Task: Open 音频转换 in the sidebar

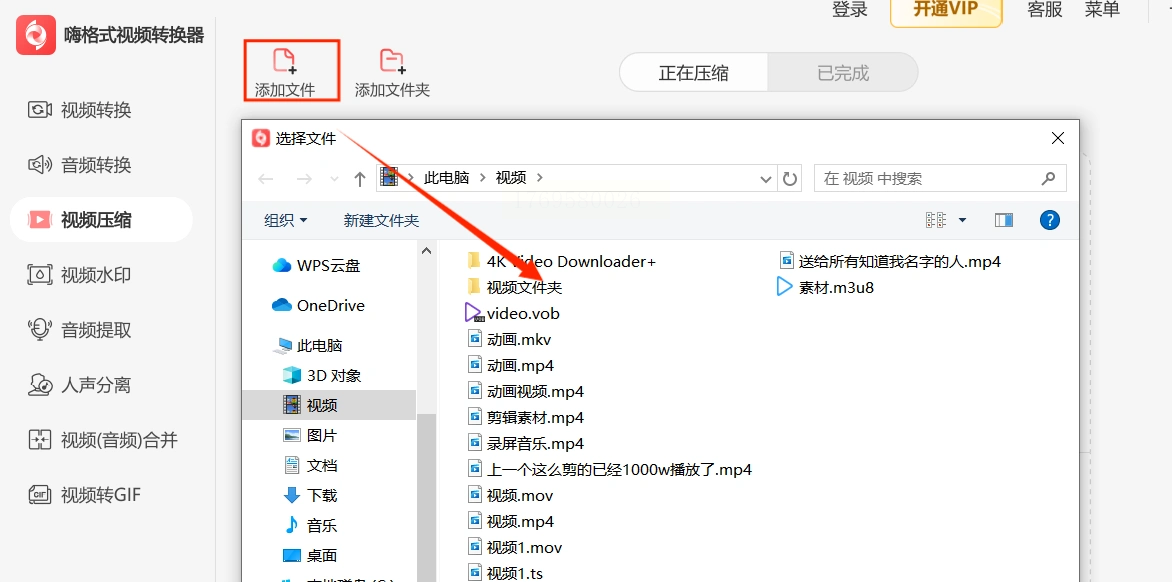Action: coord(79,164)
